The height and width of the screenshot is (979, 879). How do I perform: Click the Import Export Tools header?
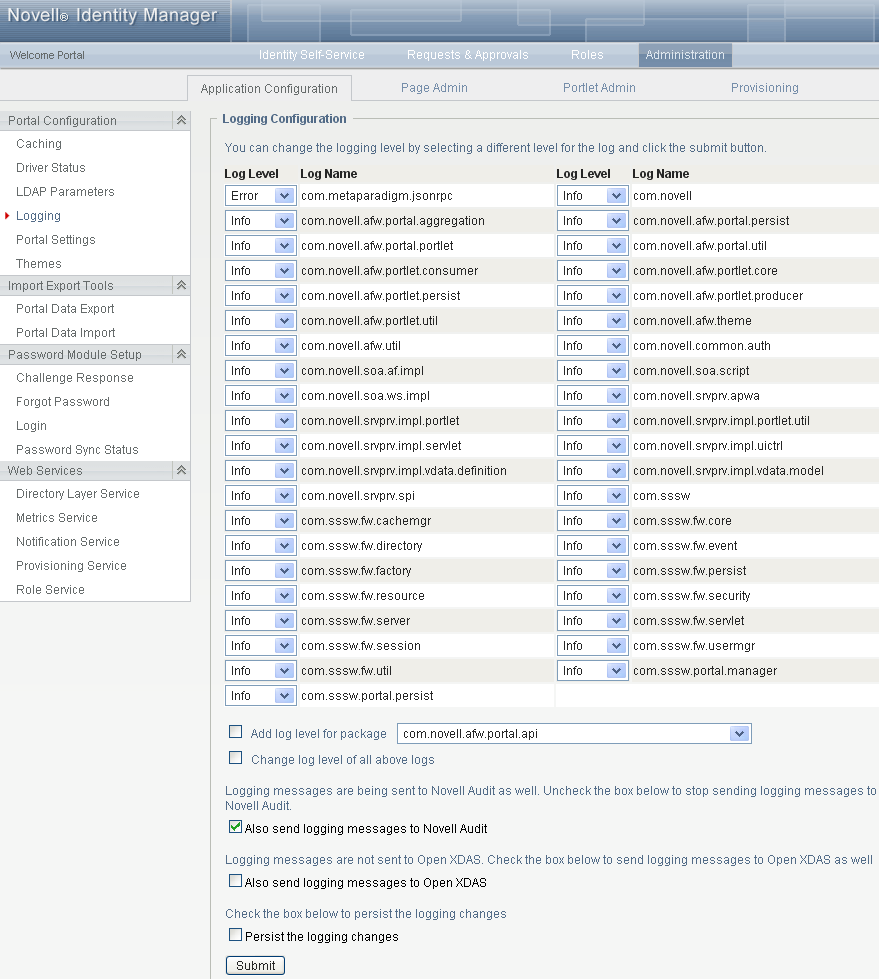61,285
